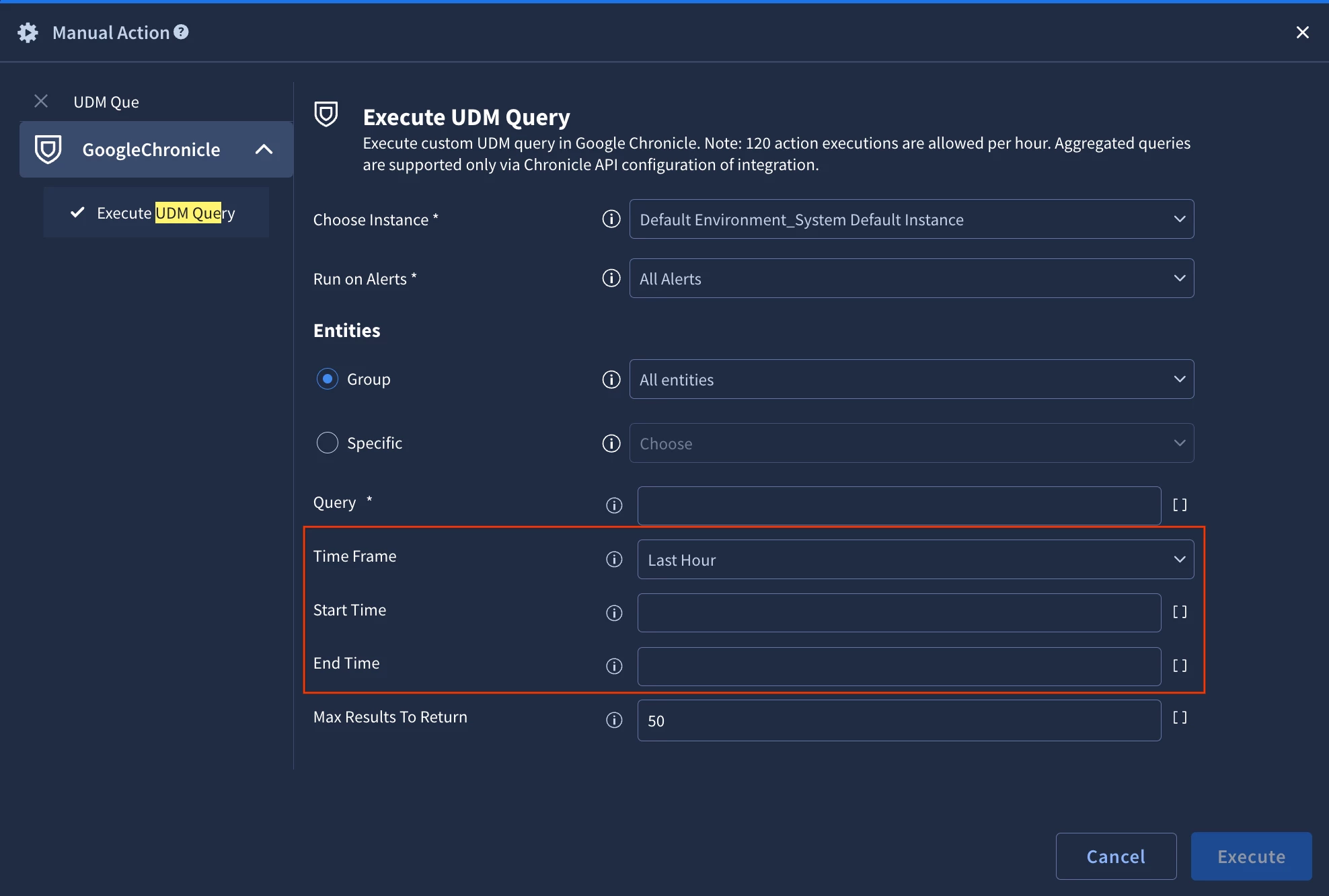The height and width of the screenshot is (896, 1329).
Task: Open the Choose Instance dropdown
Action: click(911, 219)
